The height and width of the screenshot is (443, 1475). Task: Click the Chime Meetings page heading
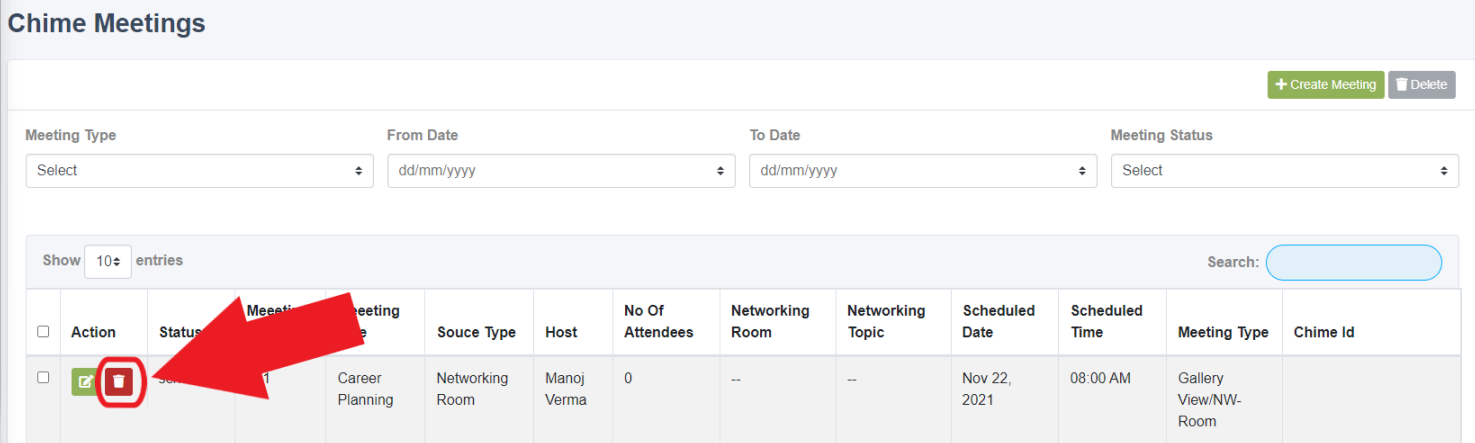(106, 23)
